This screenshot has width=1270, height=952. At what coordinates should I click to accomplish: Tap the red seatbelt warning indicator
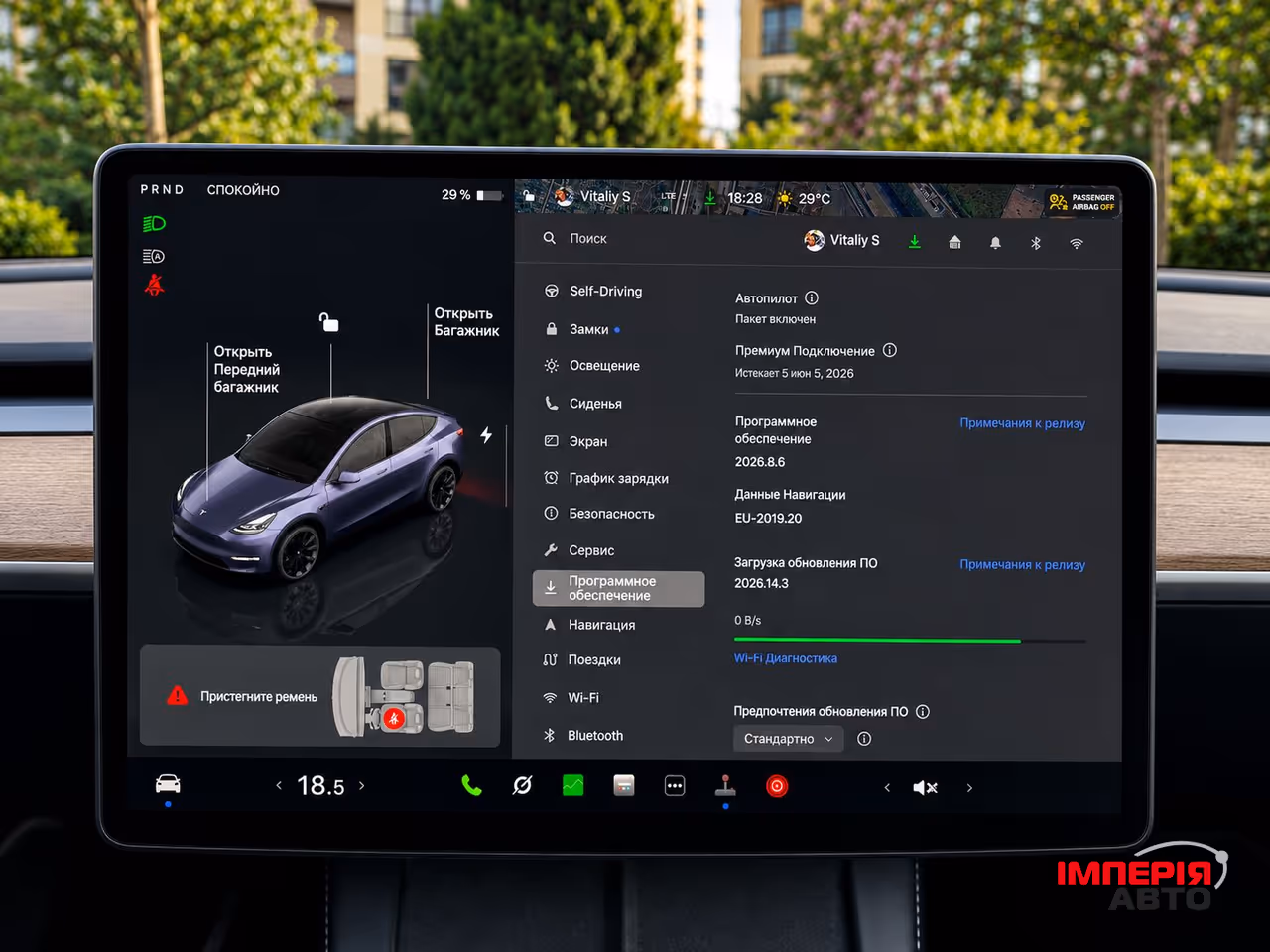[154, 285]
